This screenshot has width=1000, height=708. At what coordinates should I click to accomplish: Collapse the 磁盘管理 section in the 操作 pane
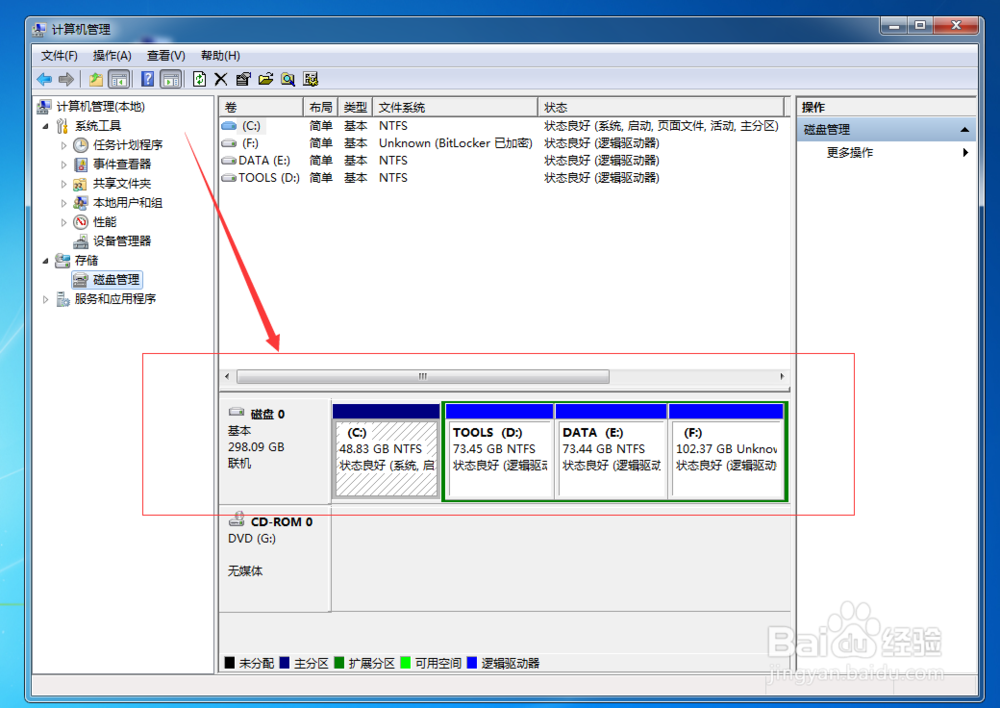964,129
